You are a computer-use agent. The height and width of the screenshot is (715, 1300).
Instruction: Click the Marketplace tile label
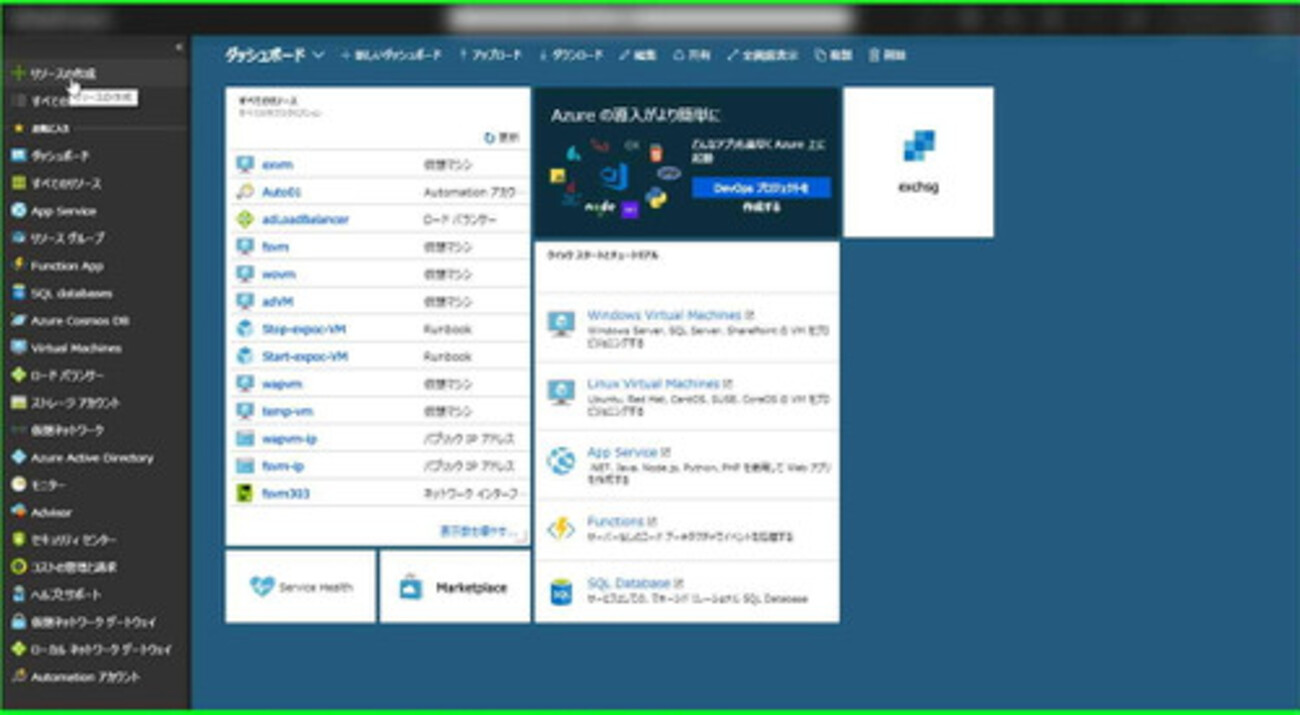coord(471,588)
